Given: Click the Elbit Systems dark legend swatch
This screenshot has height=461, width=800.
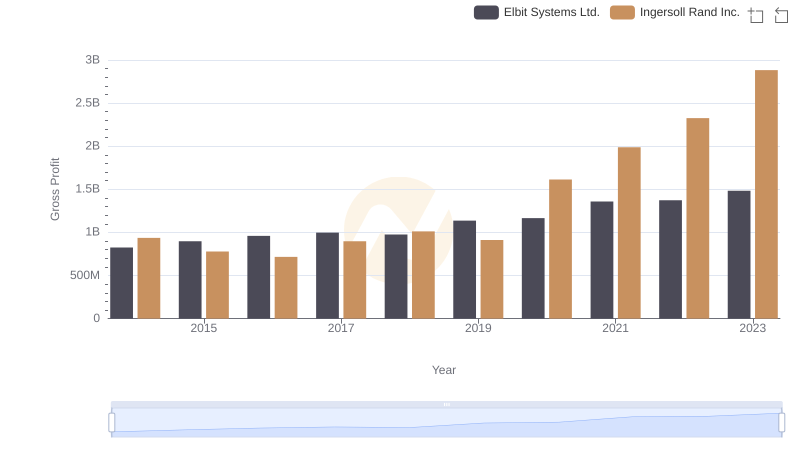Looking at the screenshot, I should (486, 12).
